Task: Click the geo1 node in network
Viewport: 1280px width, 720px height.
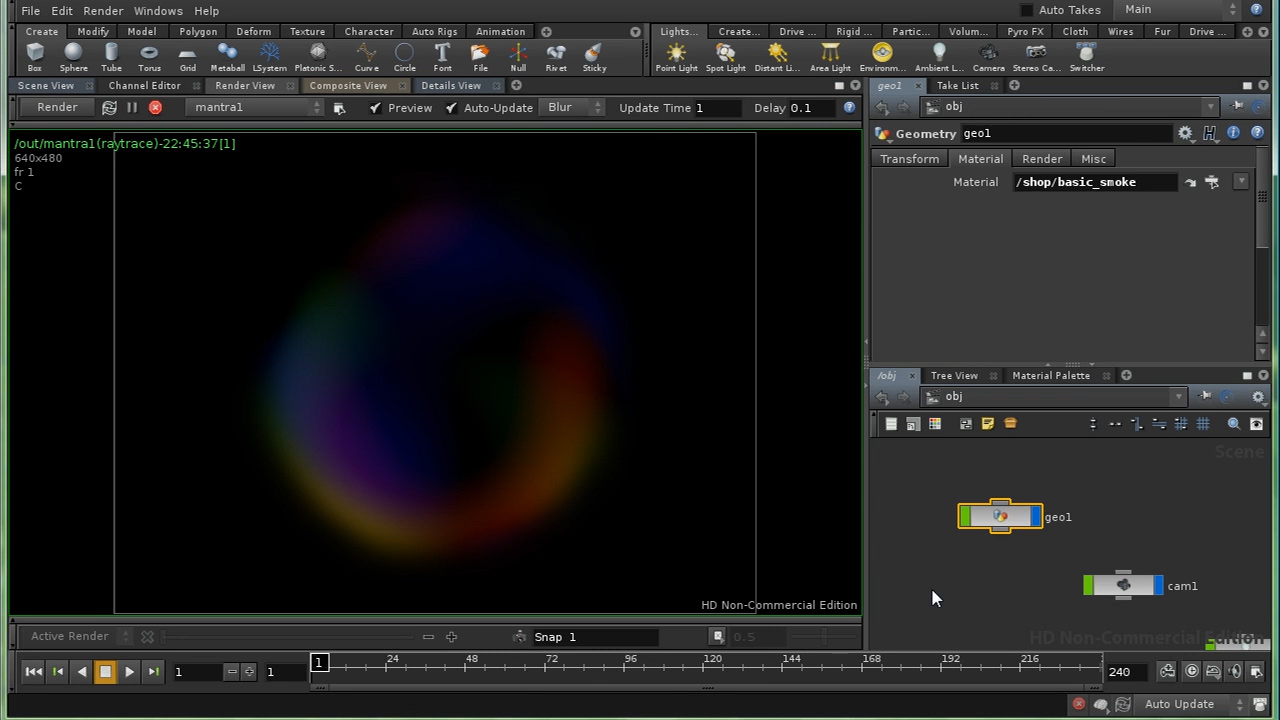Action: pos(1000,516)
